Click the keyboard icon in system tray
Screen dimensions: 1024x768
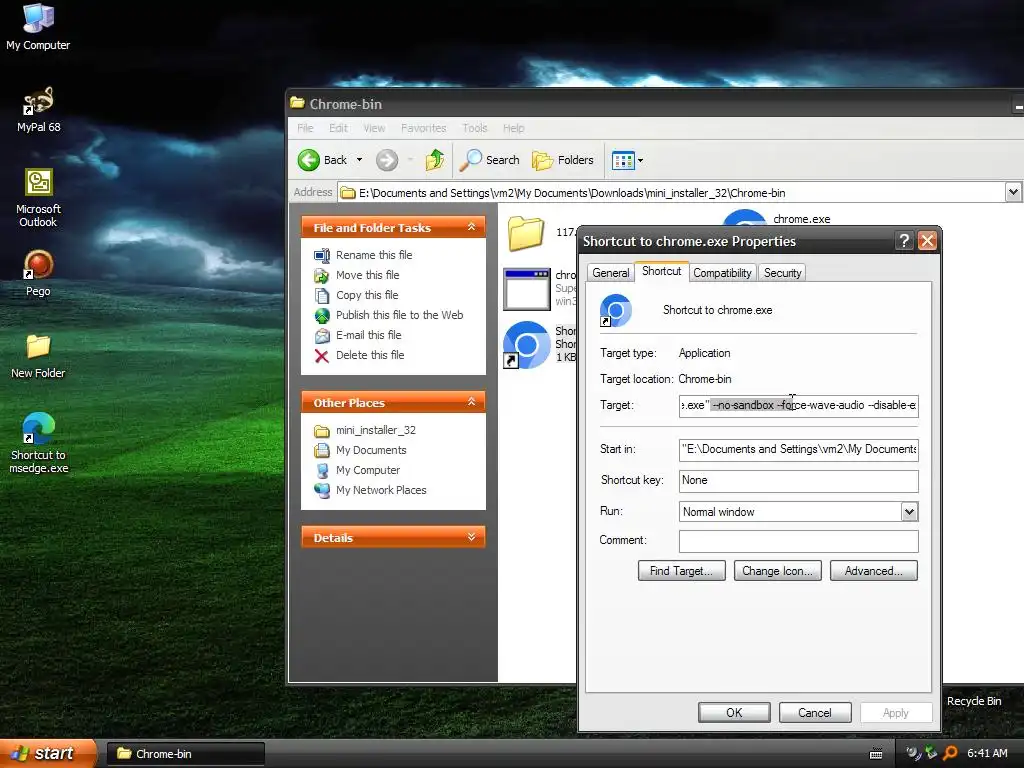[x=876, y=754]
